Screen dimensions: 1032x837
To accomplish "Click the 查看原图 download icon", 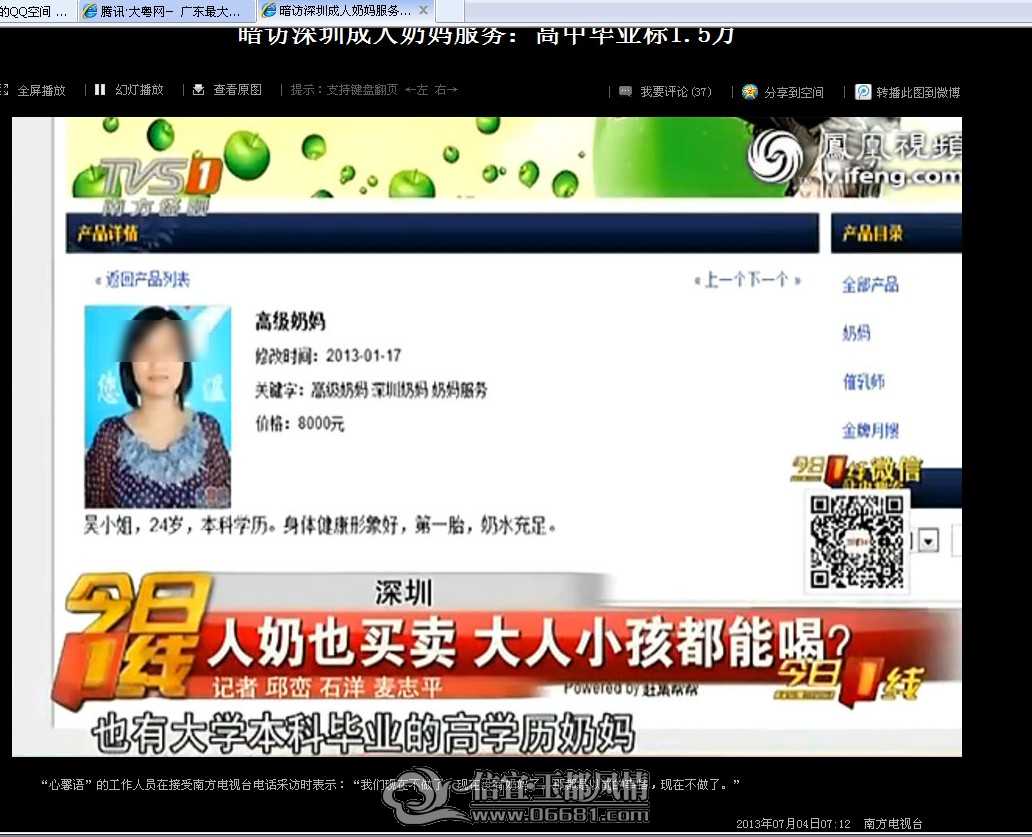I will pyautogui.click(x=198, y=89).
